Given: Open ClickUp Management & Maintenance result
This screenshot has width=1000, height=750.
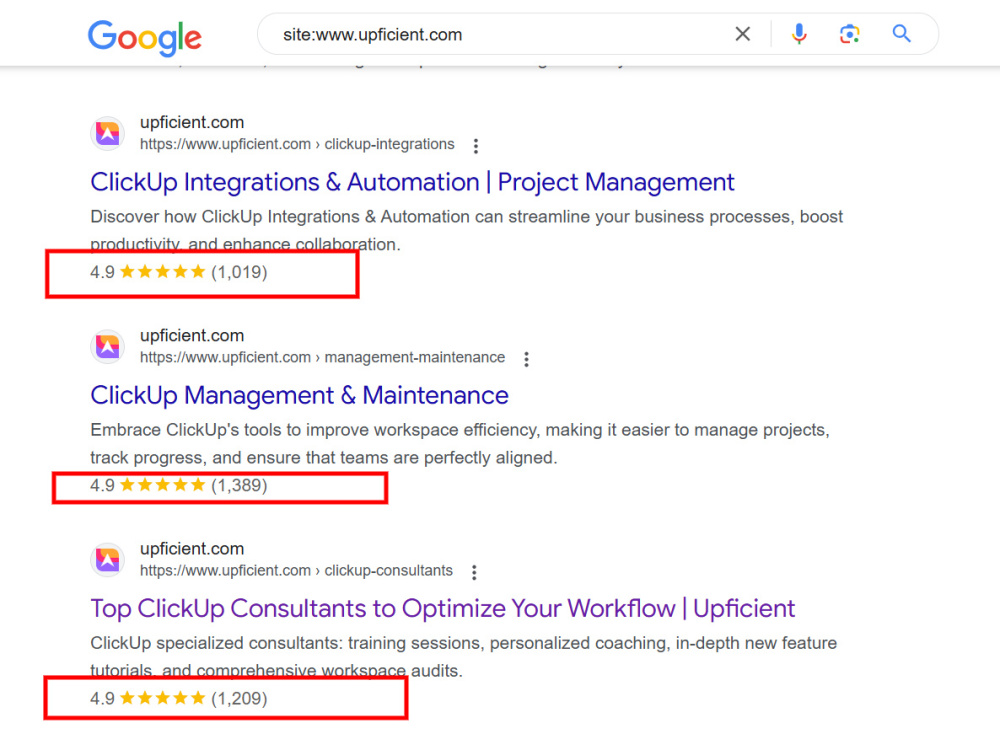Looking at the screenshot, I should click(x=299, y=395).
